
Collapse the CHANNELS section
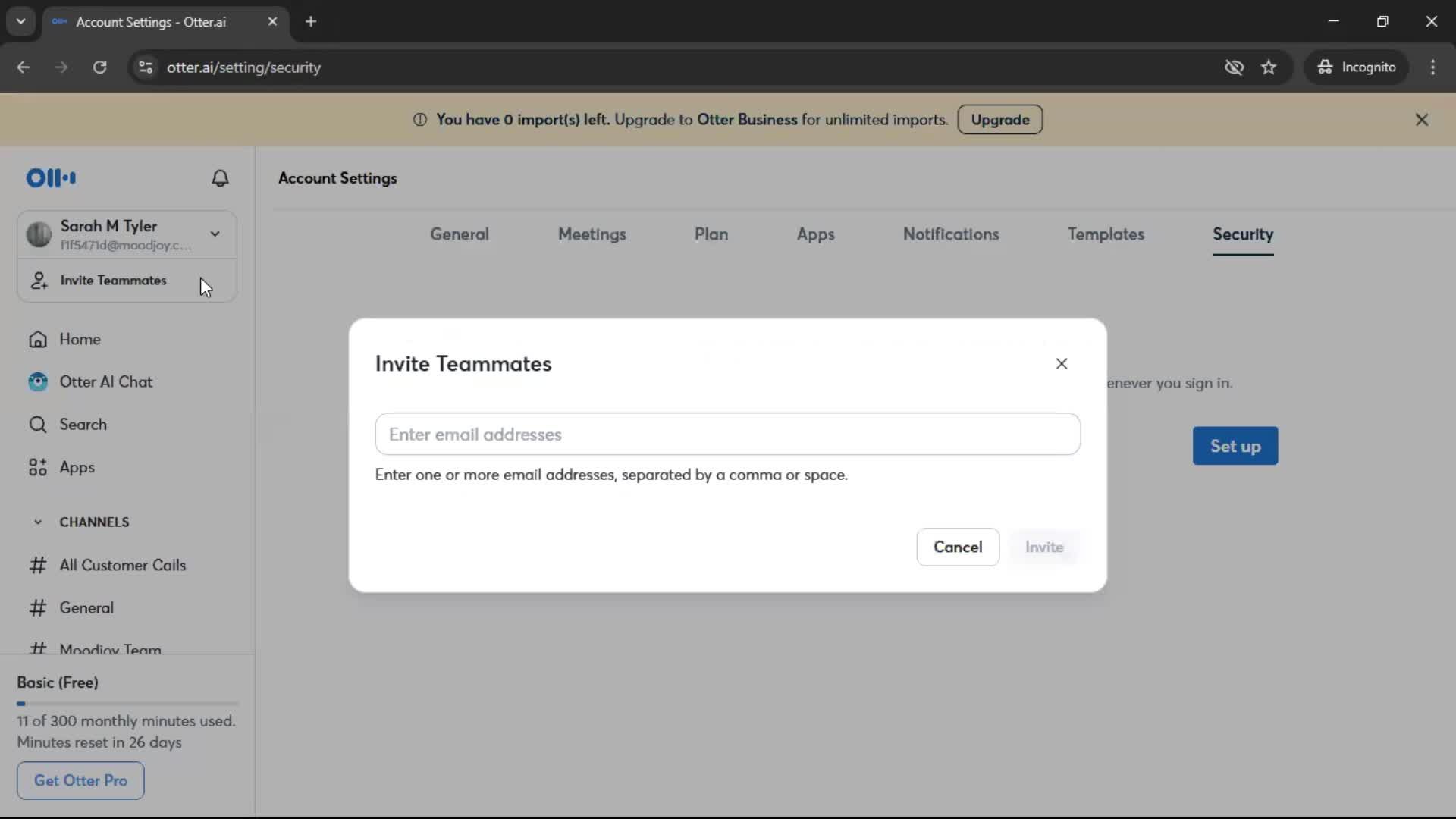tap(38, 522)
